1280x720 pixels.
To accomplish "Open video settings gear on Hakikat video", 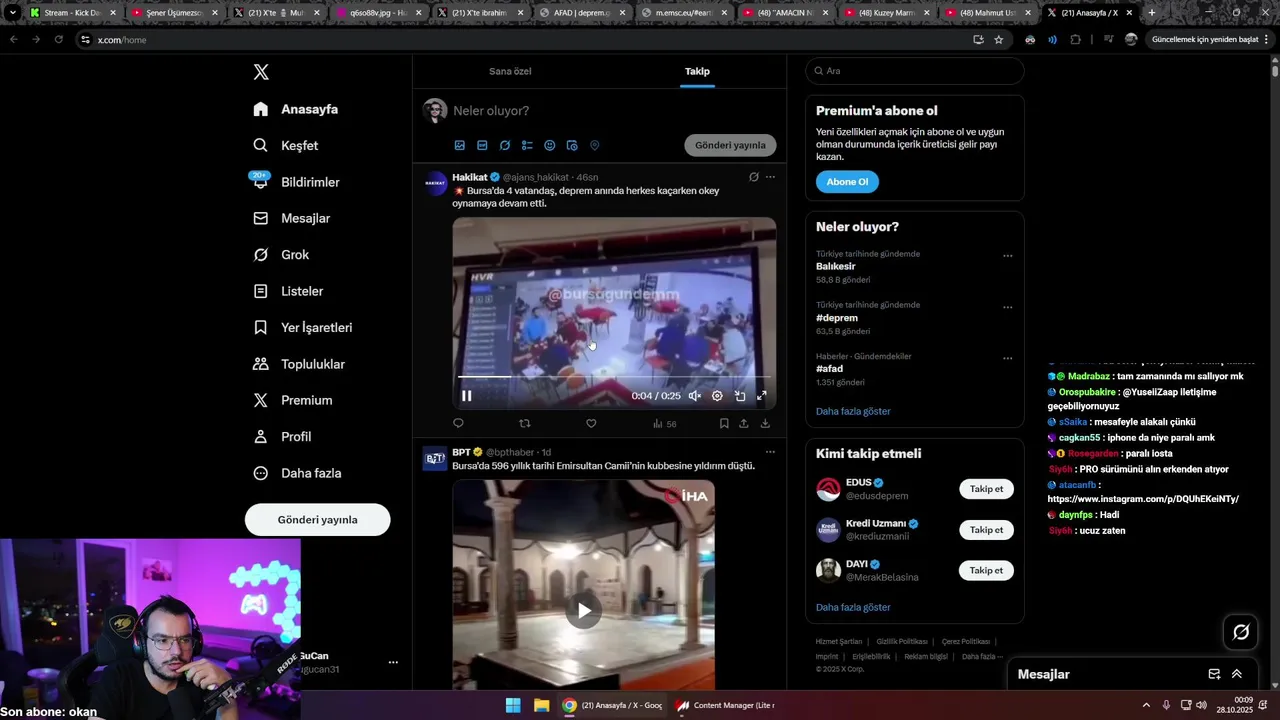I will pyautogui.click(x=717, y=396).
